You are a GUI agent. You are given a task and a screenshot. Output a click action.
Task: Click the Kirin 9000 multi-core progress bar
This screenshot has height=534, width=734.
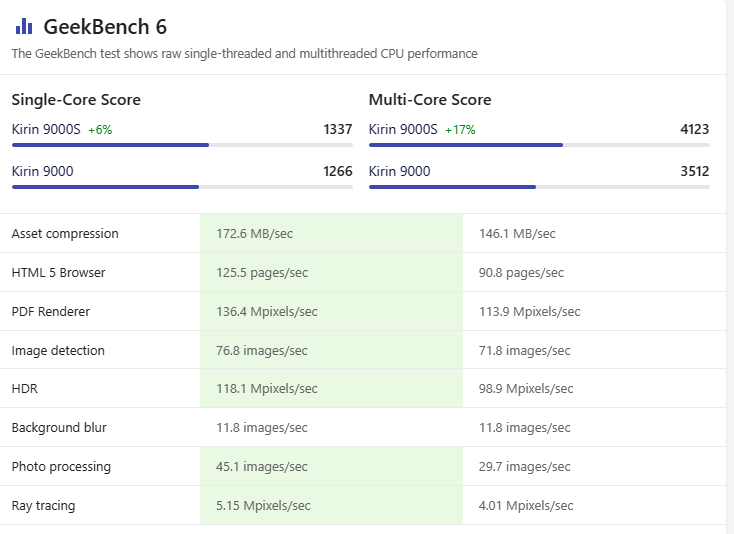tap(539, 187)
